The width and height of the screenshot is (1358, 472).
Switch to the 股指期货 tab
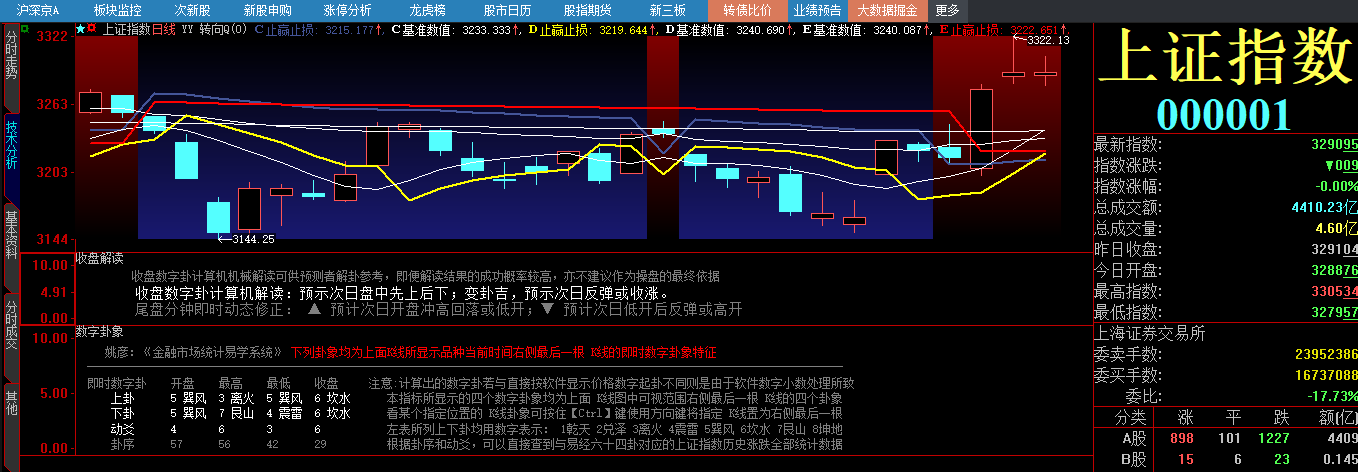coord(587,10)
